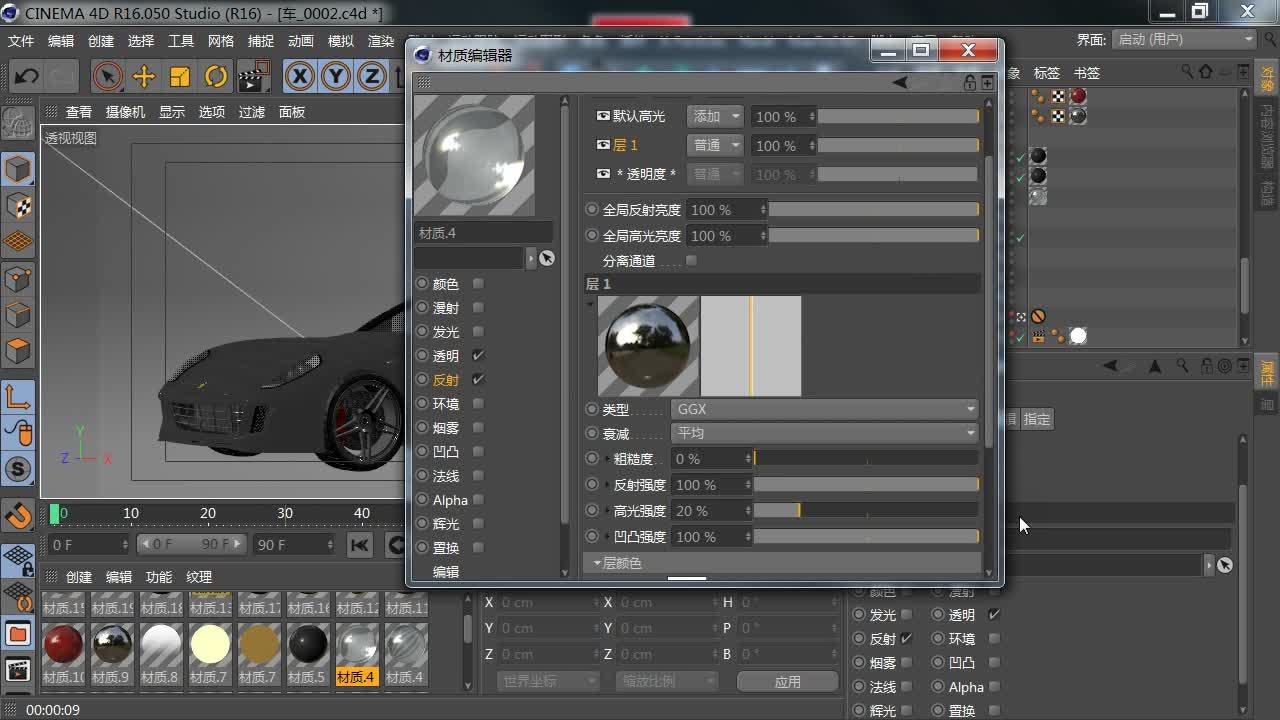Select the Rotate tool
Viewport: 1280px width, 720px height.
(x=216, y=76)
